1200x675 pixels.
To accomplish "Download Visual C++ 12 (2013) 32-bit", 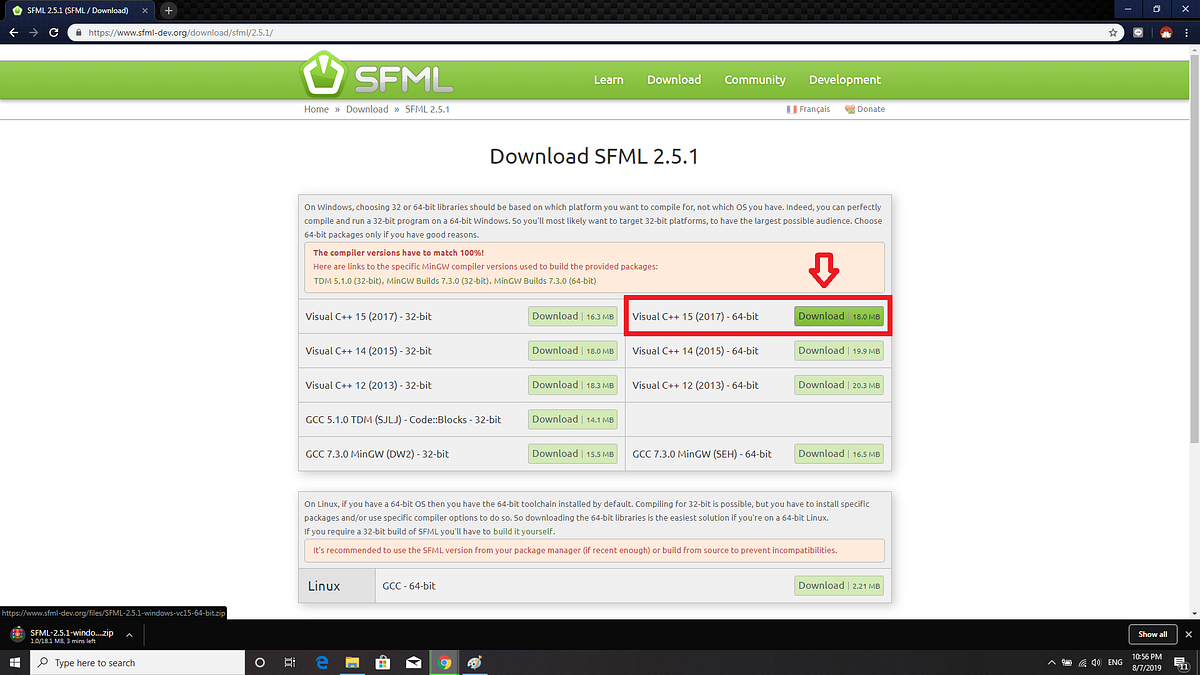I will click(x=573, y=385).
